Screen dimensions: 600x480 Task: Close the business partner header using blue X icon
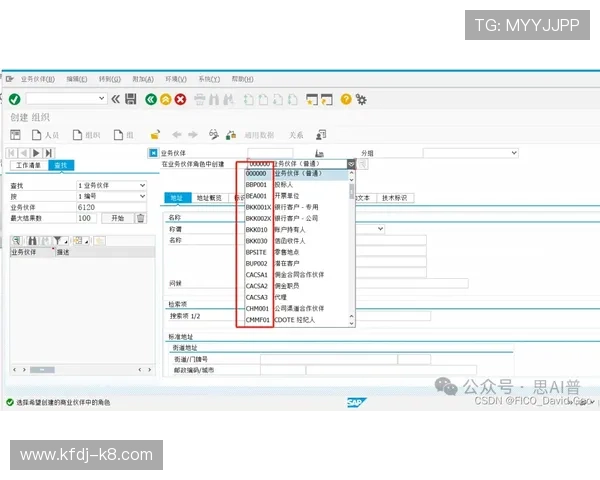(153, 153)
